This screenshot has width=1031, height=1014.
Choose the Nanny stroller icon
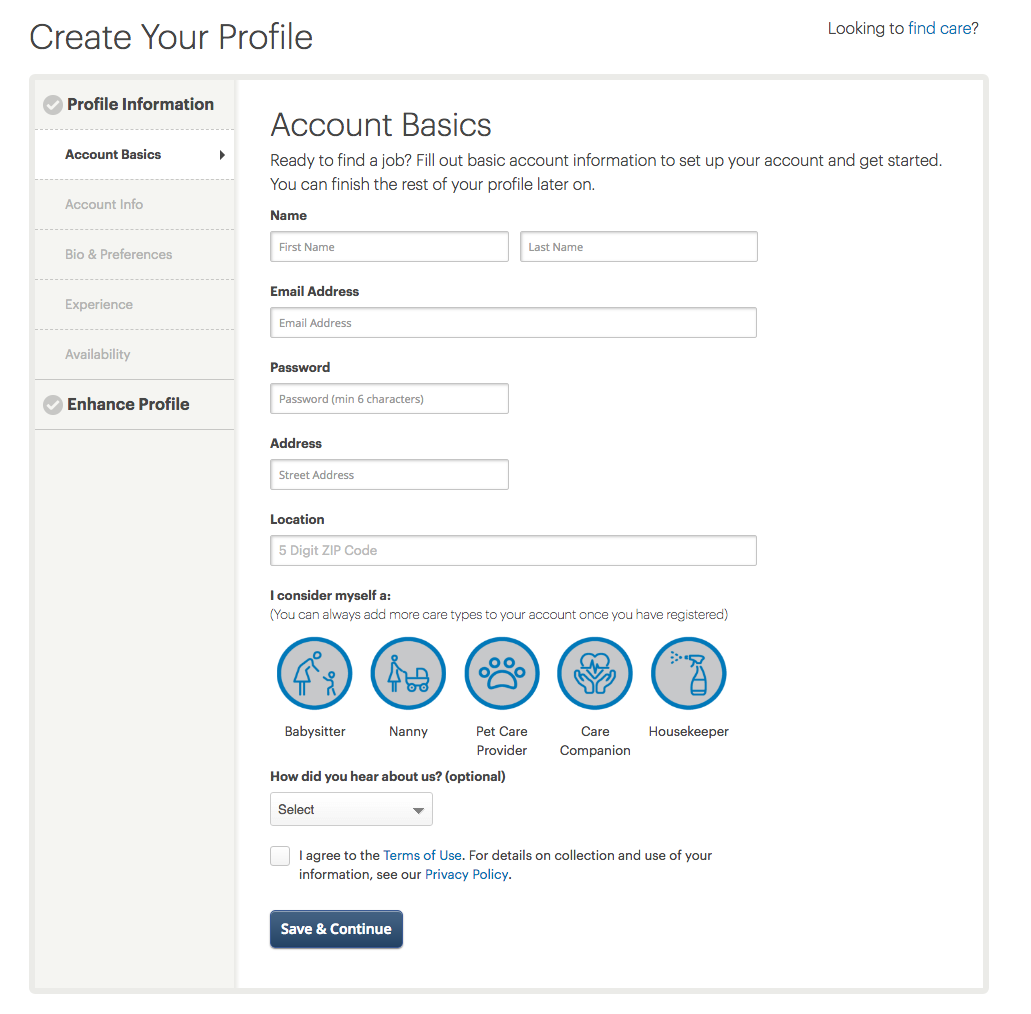pos(408,674)
